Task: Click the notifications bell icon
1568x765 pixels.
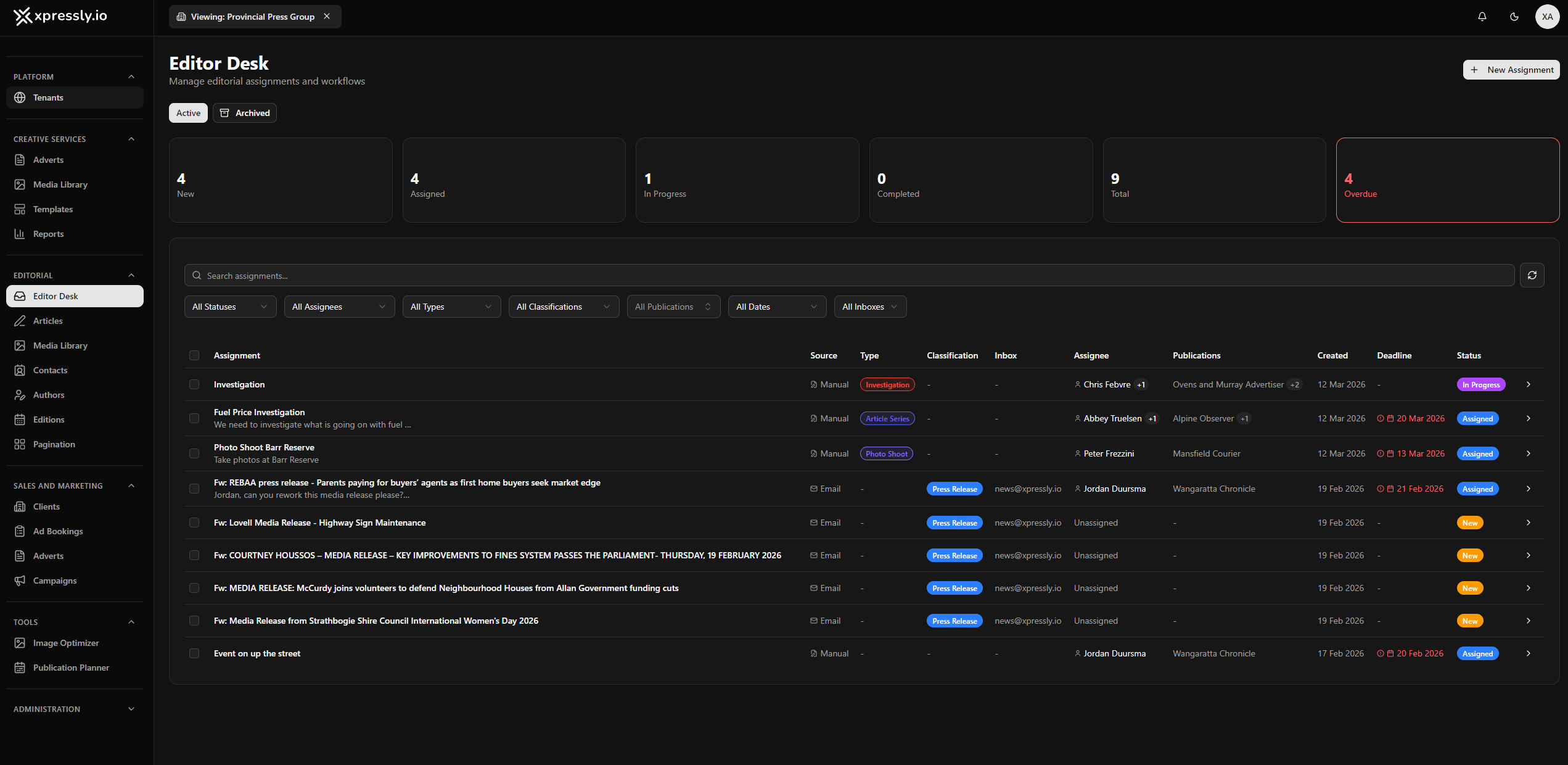Action: 1482,17
